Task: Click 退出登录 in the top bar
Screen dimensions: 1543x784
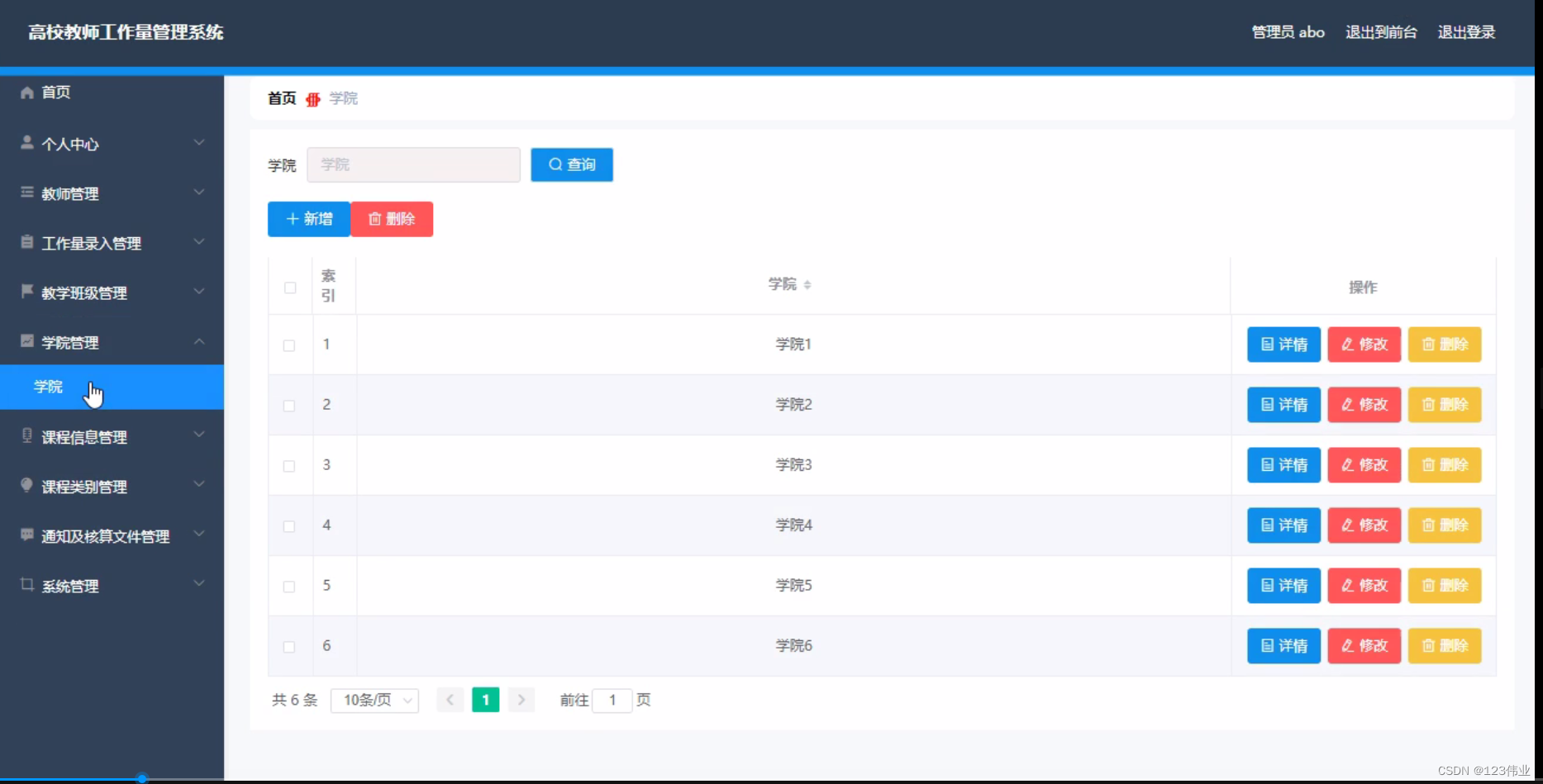Action: point(1467,32)
